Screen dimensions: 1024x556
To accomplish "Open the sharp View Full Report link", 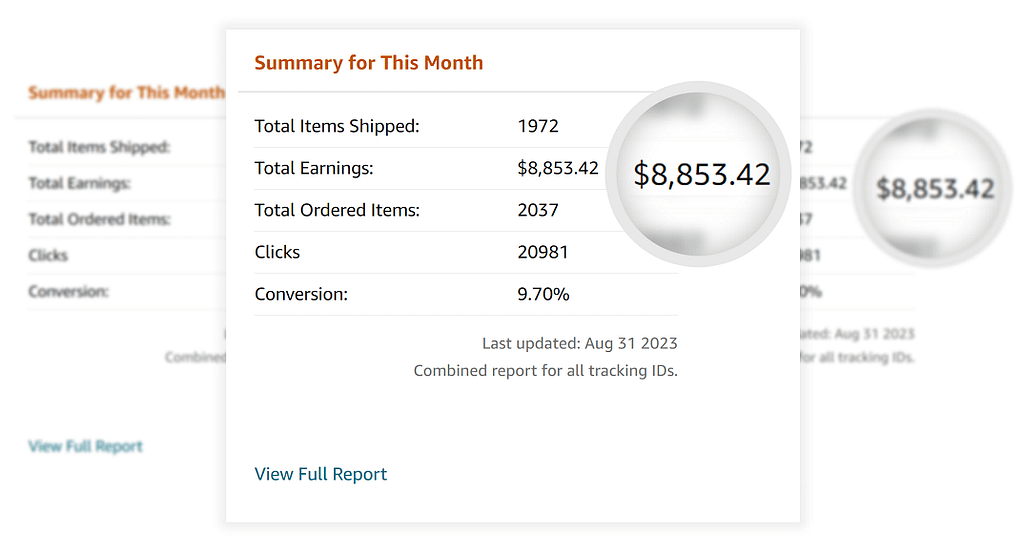I will (320, 474).
